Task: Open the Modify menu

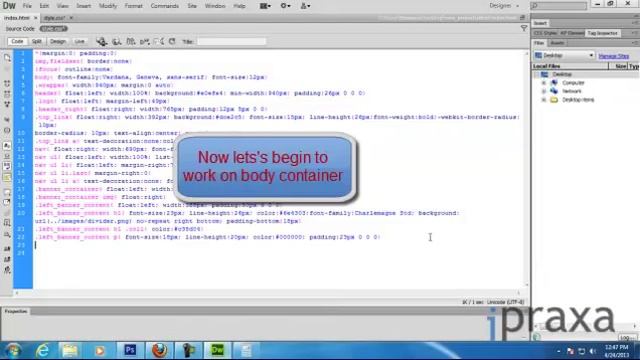Action: 108,6
